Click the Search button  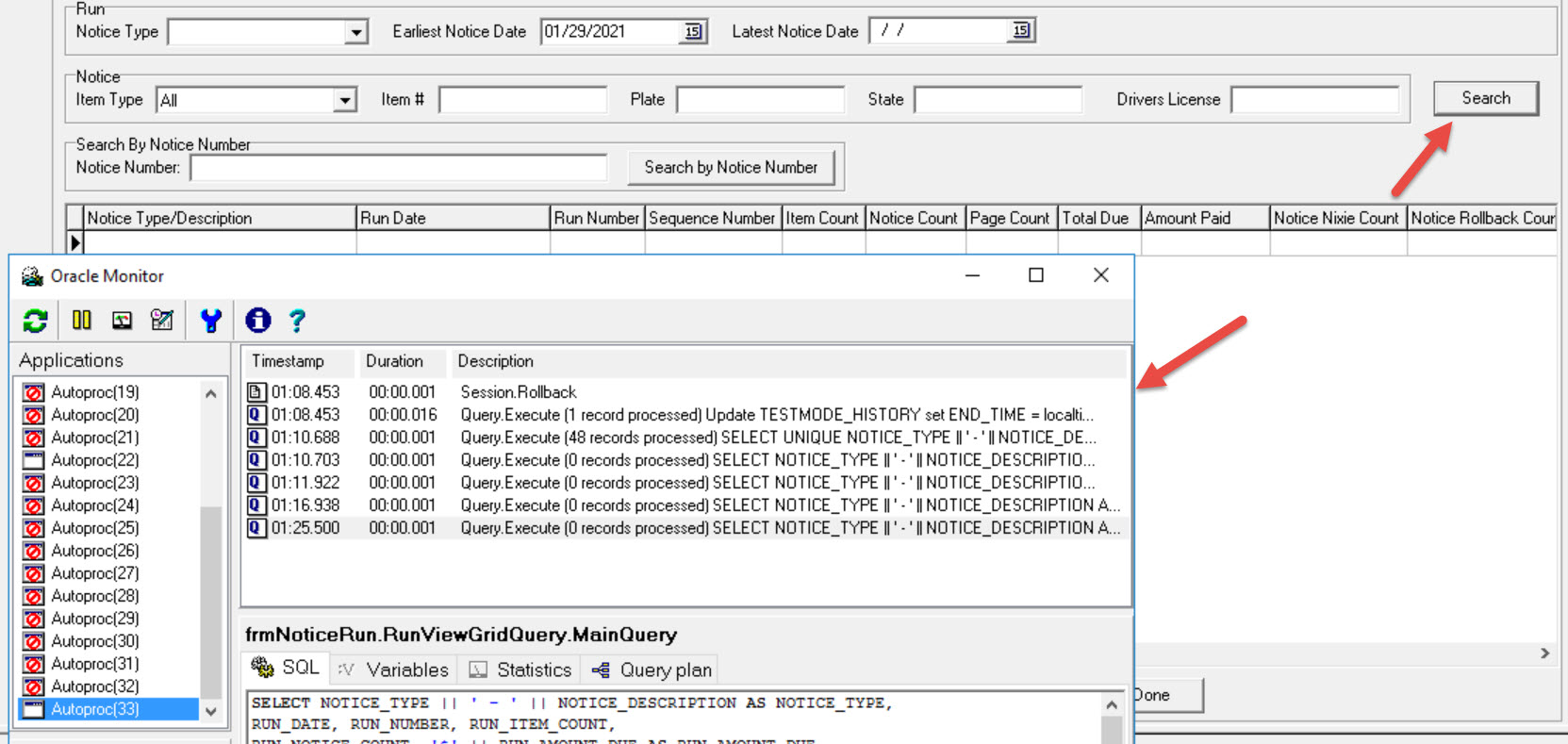coord(1486,98)
